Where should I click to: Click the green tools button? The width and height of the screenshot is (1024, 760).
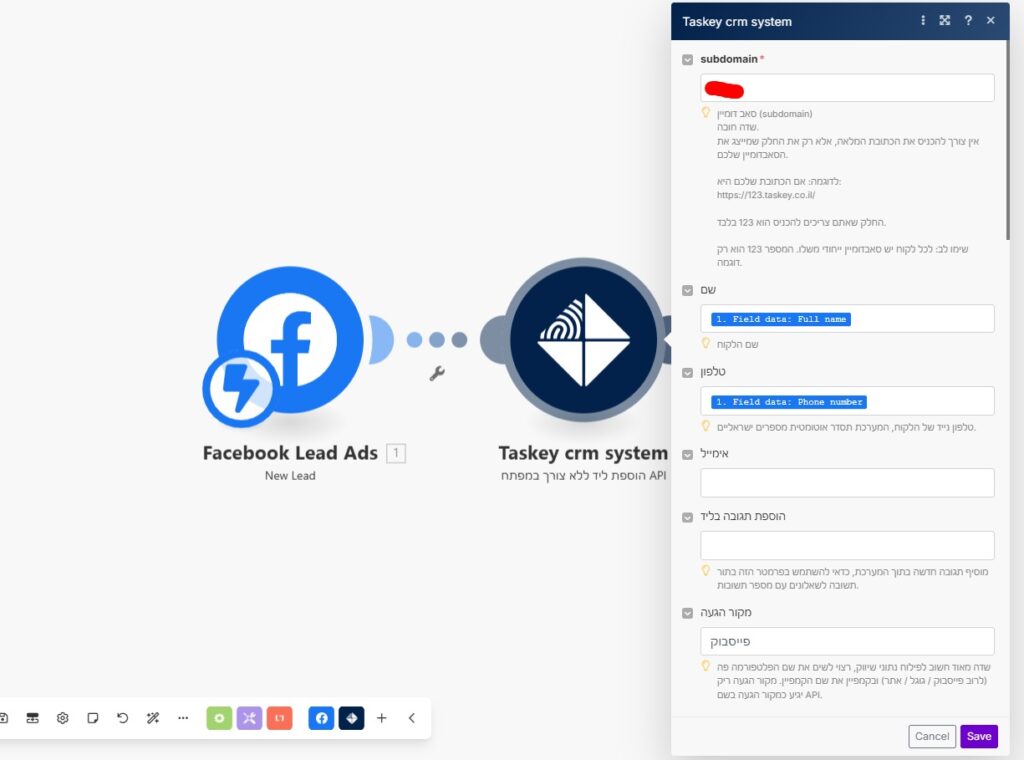[x=220, y=718]
